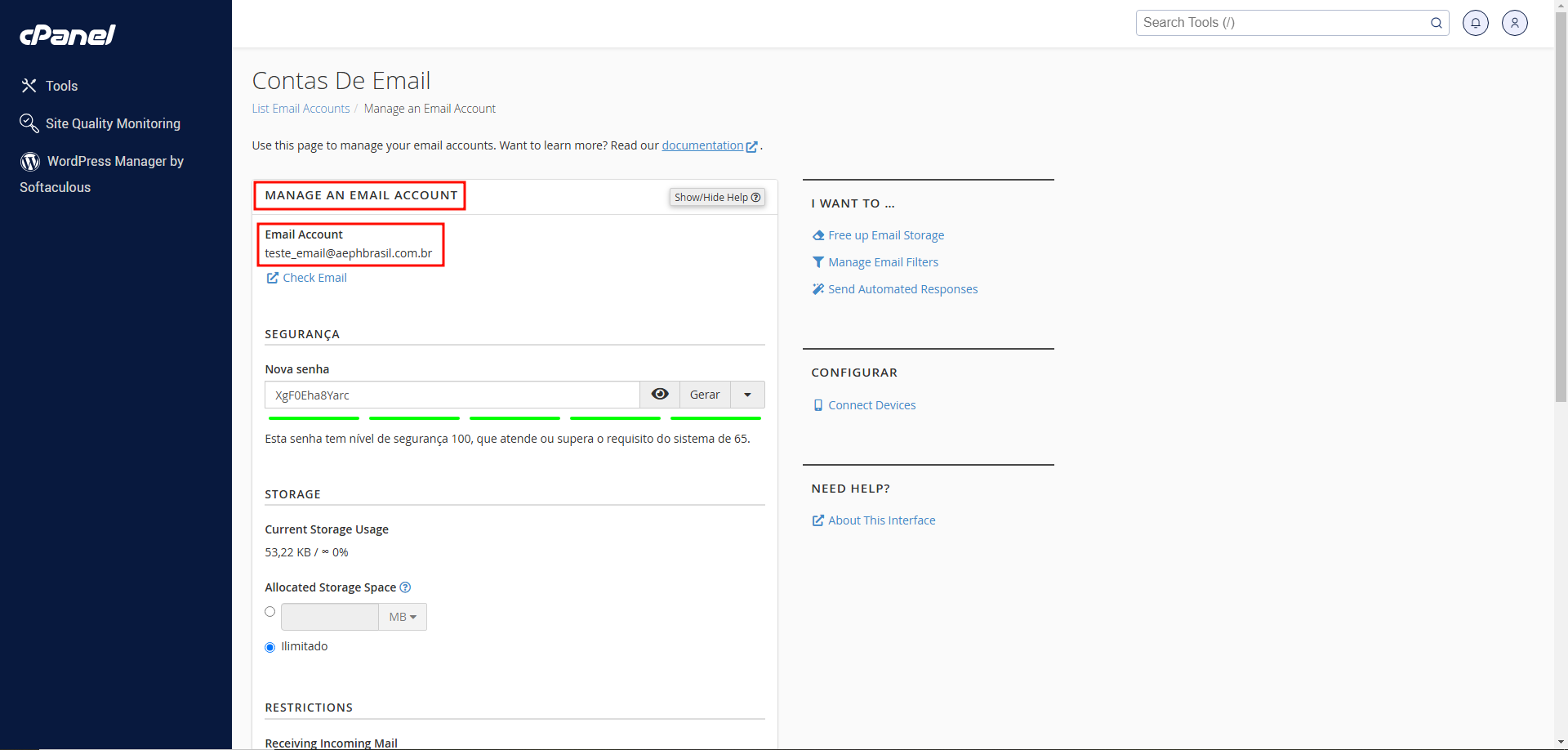Click the About This Interface external icon
1568x750 pixels.
click(818, 520)
